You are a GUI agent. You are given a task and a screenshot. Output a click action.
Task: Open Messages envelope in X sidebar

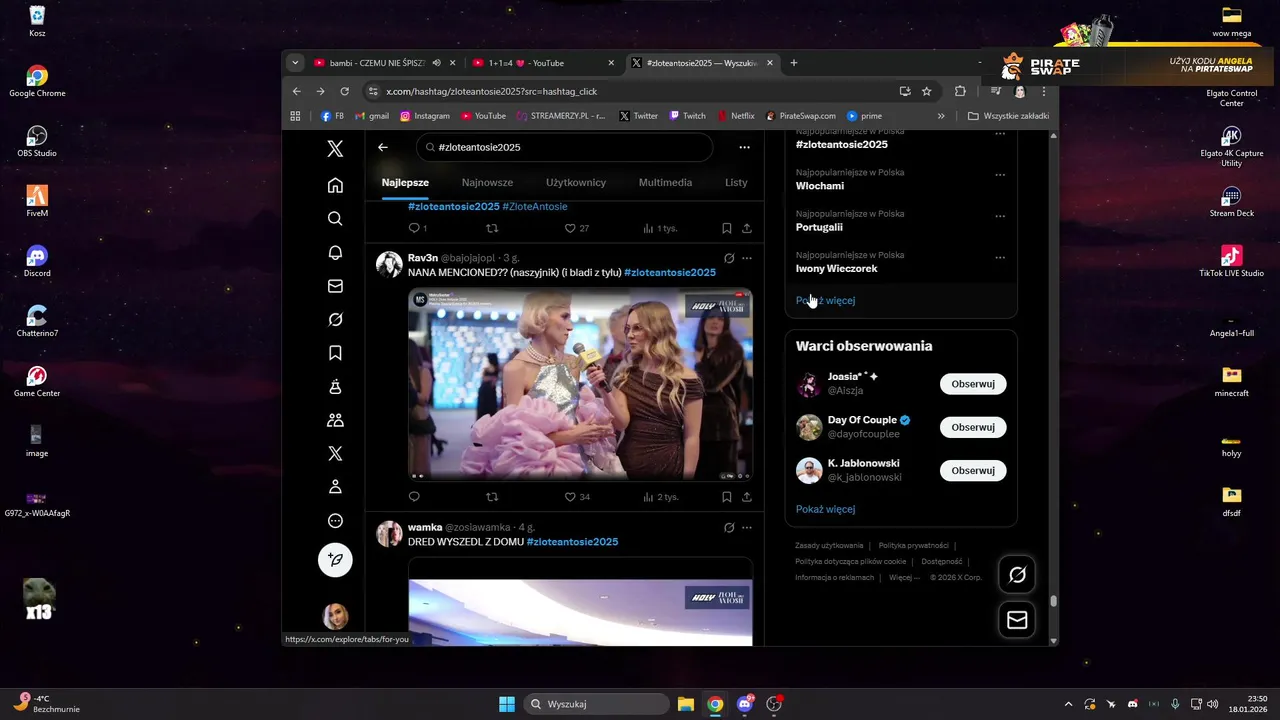click(x=335, y=286)
